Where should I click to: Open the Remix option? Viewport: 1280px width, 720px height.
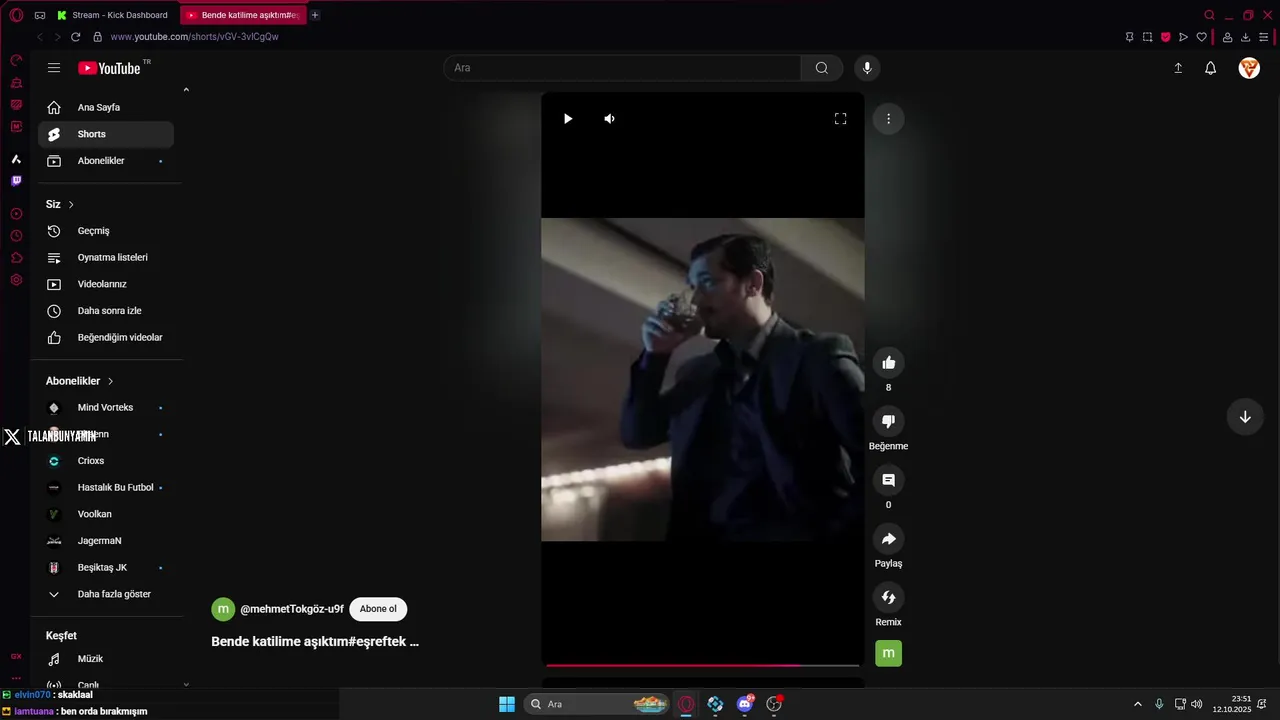(x=888, y=598)
